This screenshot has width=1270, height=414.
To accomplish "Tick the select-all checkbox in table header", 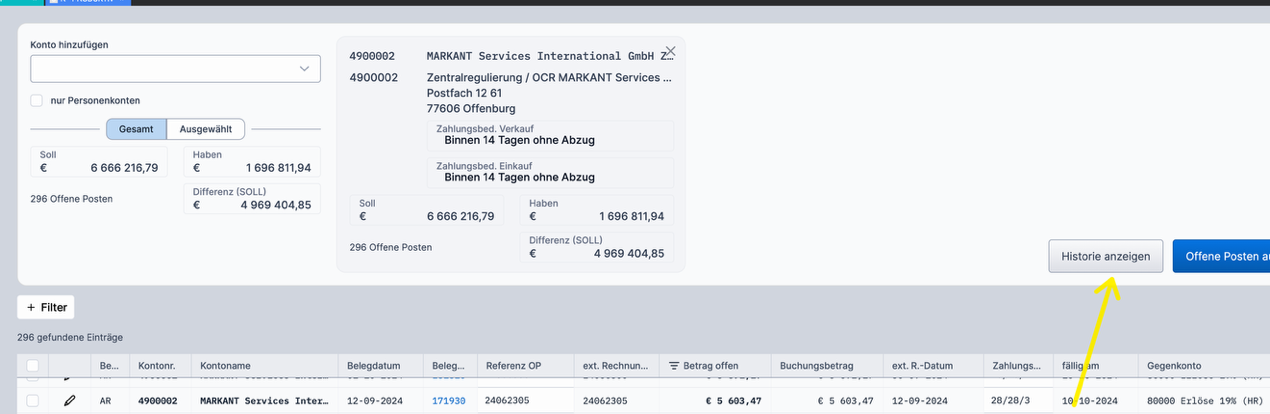I will point(33,366).
